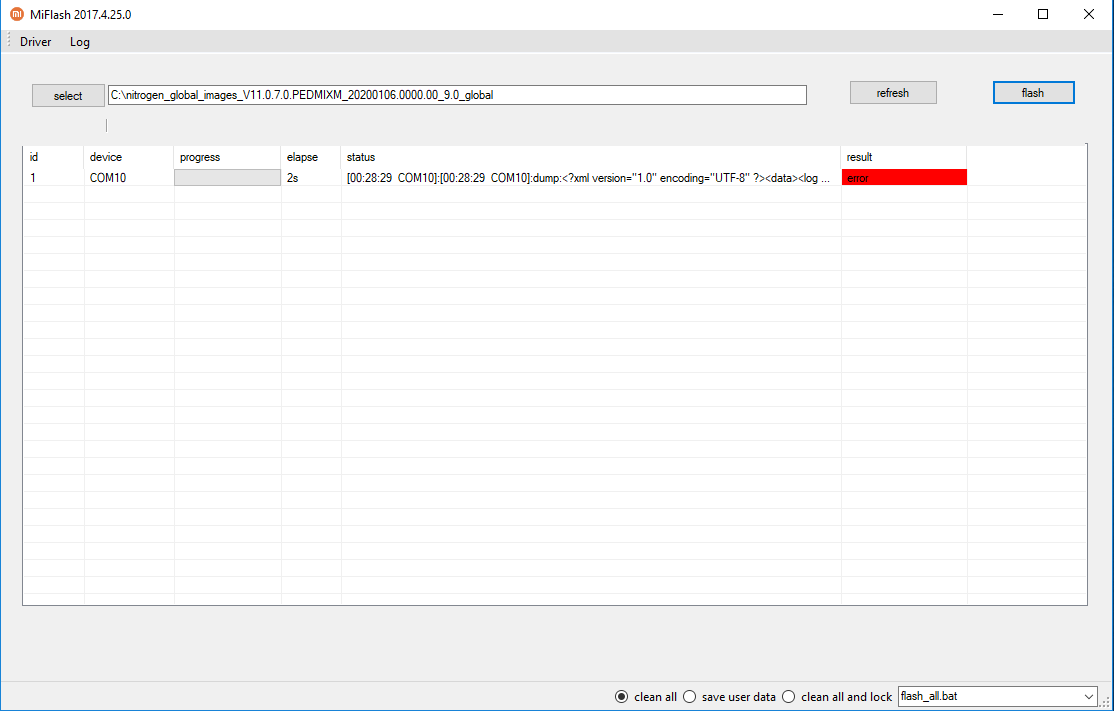Image resolution: width=1114 pixels, height=711 pixels.
Task: Close the MiFlash window
Action: coord(1088,14)
